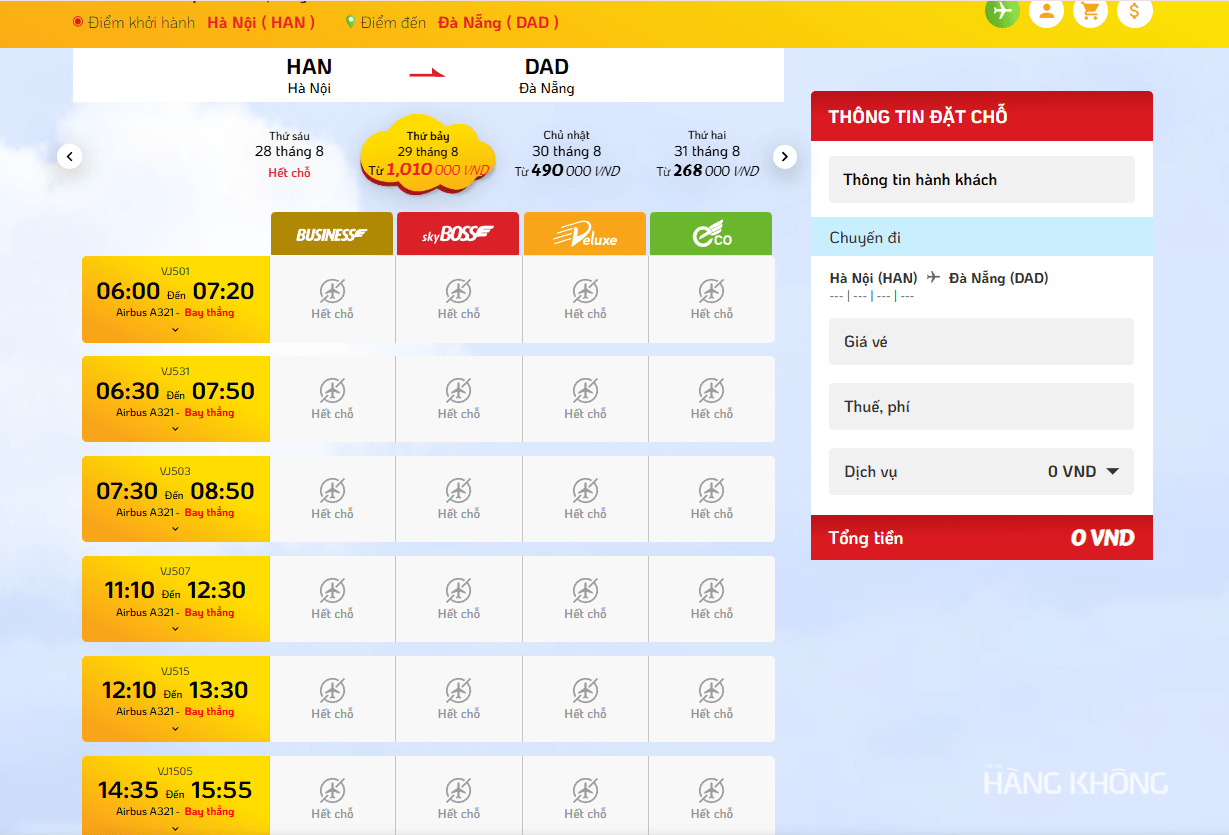This screenshot has width=1229, height=835.
Task: Select SkyBoss sold-out cell for flight VJ501
Action: pos(459,299)
